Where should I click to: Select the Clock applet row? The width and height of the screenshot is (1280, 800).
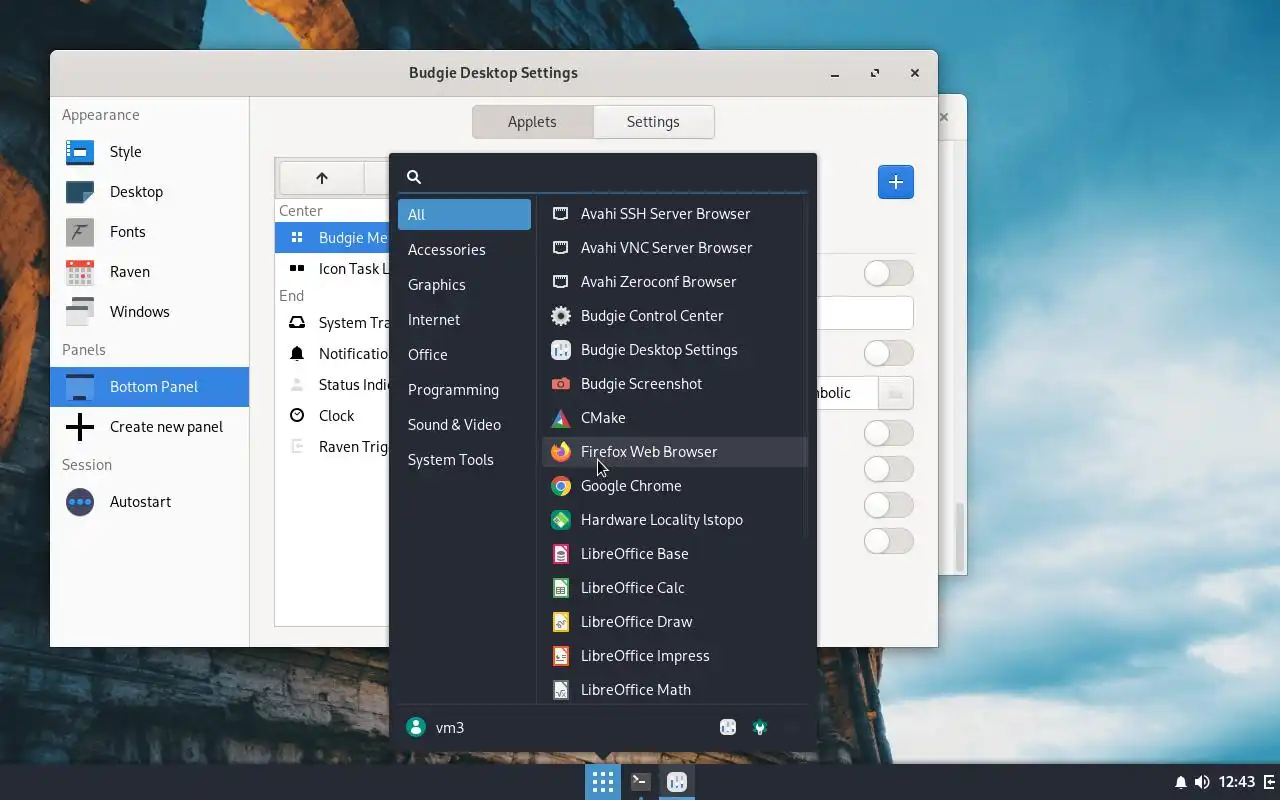pos(332,416)
